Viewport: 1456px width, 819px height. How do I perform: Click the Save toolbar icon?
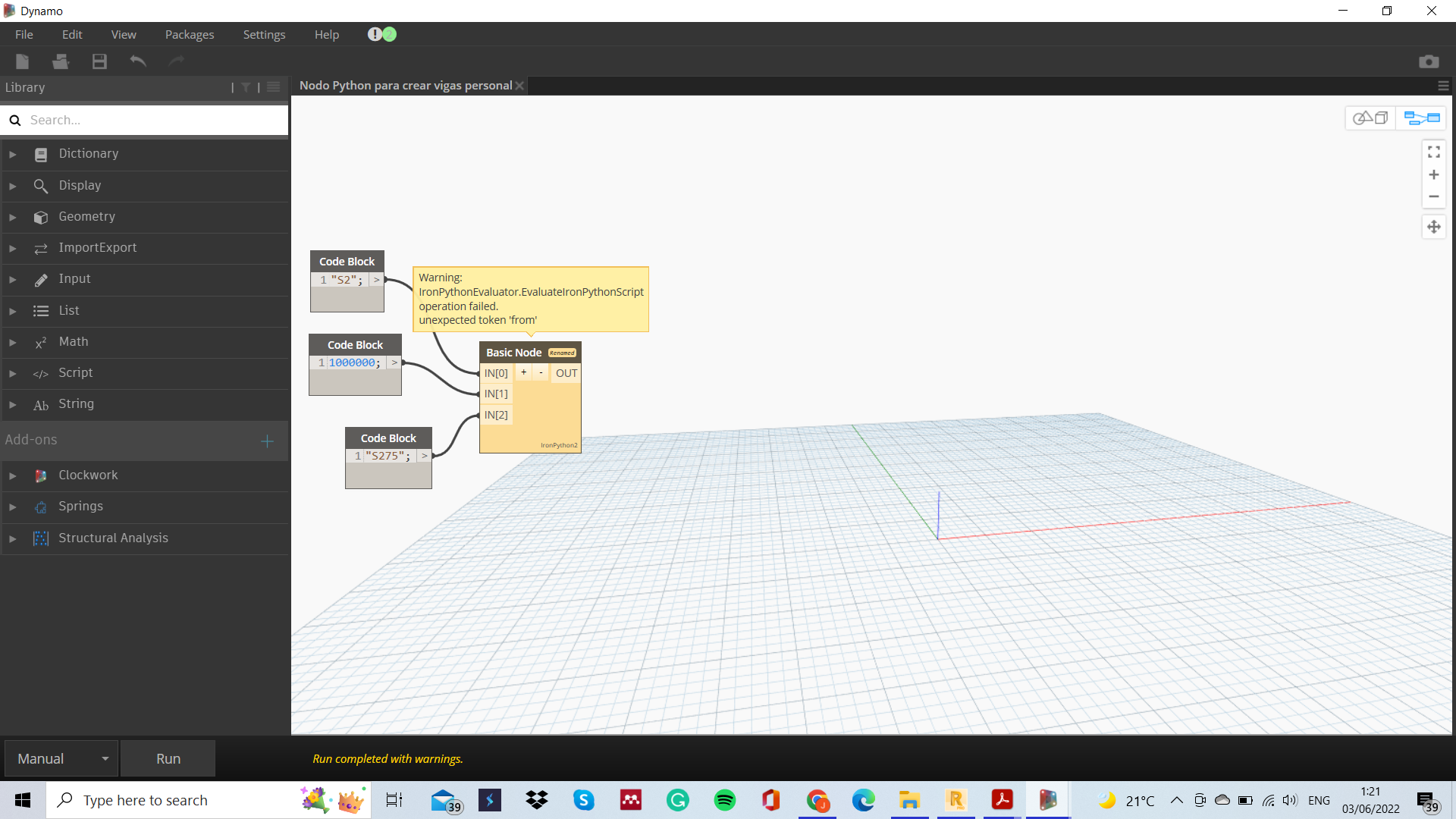(99, 61)
